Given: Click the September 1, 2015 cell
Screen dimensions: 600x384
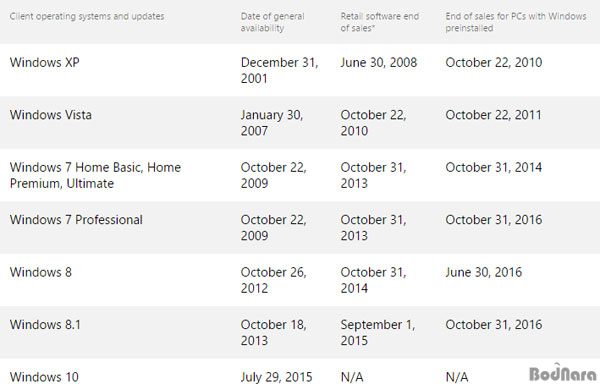Looking at the screenshot, I should click(378, 332).
